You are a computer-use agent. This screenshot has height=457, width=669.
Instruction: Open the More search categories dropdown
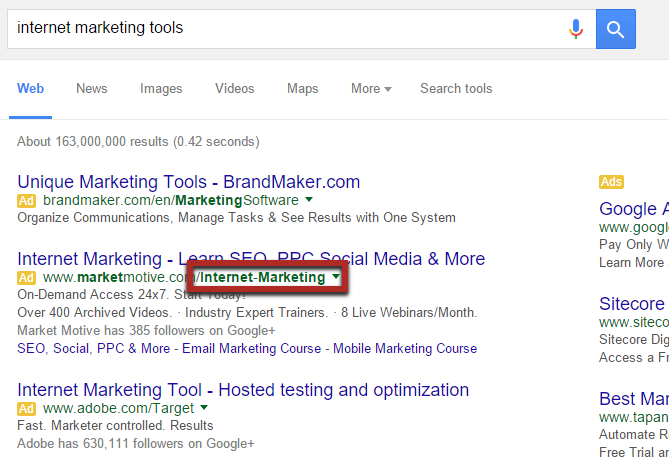coord(371,89)
